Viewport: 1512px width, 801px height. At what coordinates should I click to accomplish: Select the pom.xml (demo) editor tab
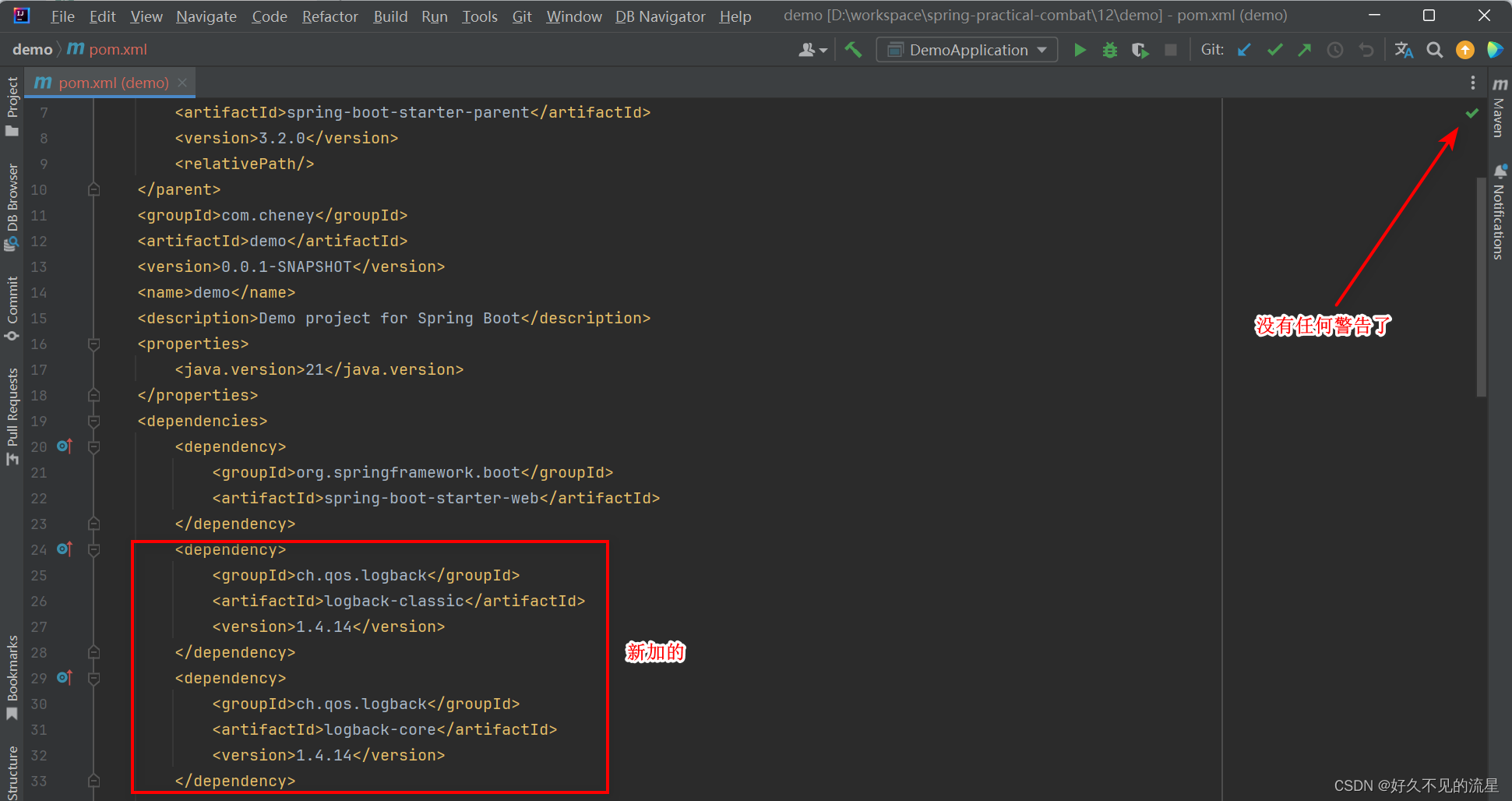coord(110,83)
